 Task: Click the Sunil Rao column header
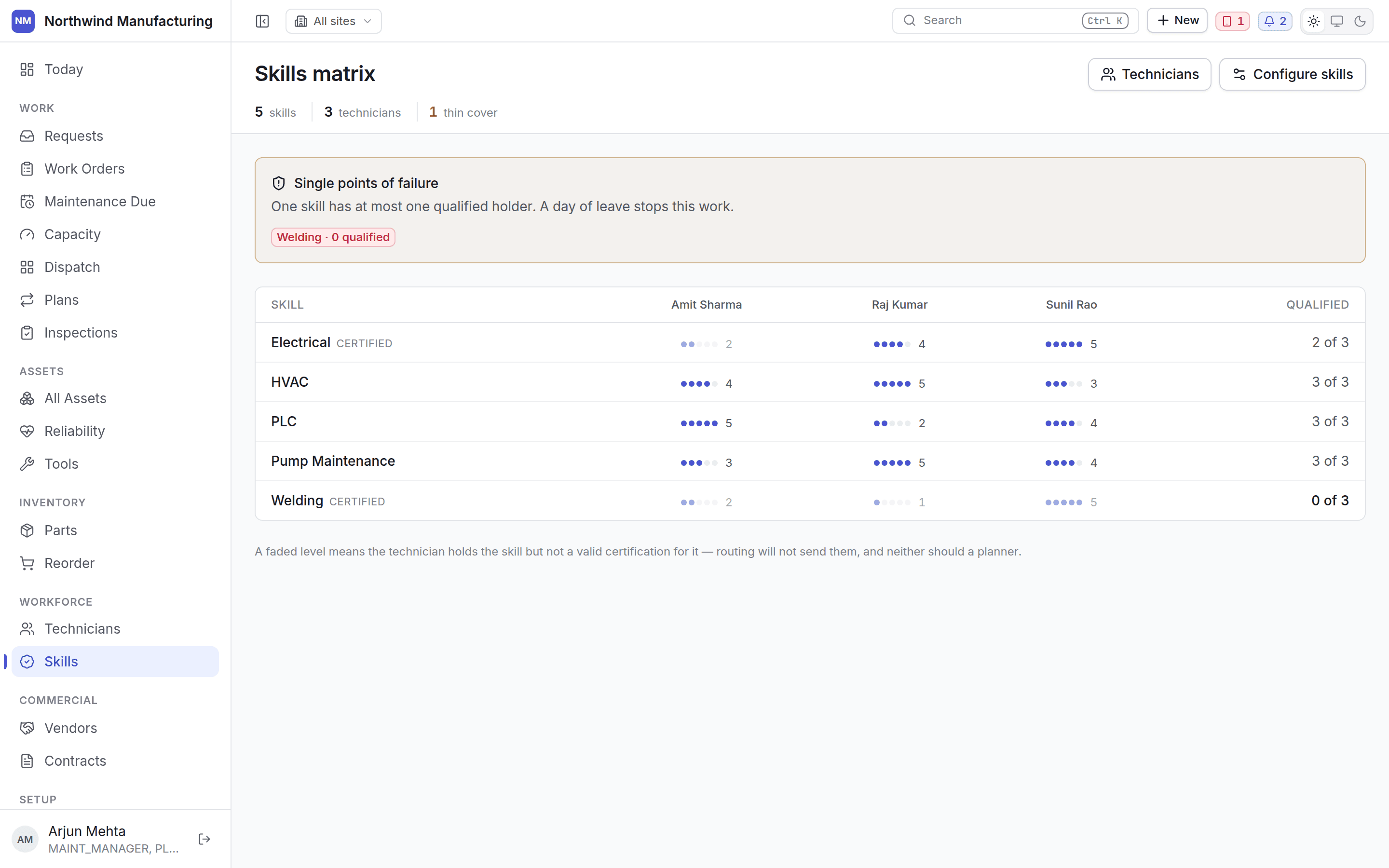point(1071,305)
